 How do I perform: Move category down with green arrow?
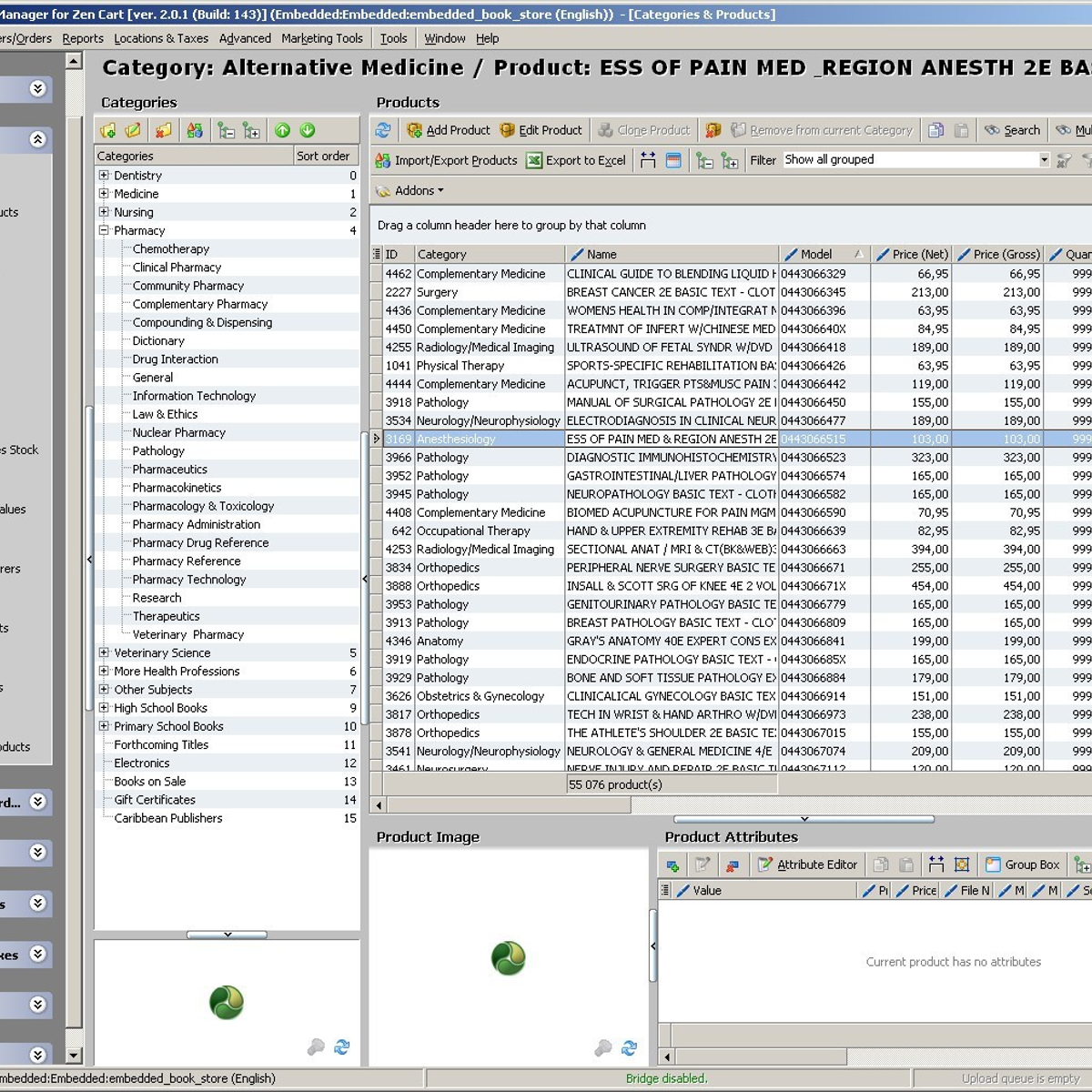point(308,131)
